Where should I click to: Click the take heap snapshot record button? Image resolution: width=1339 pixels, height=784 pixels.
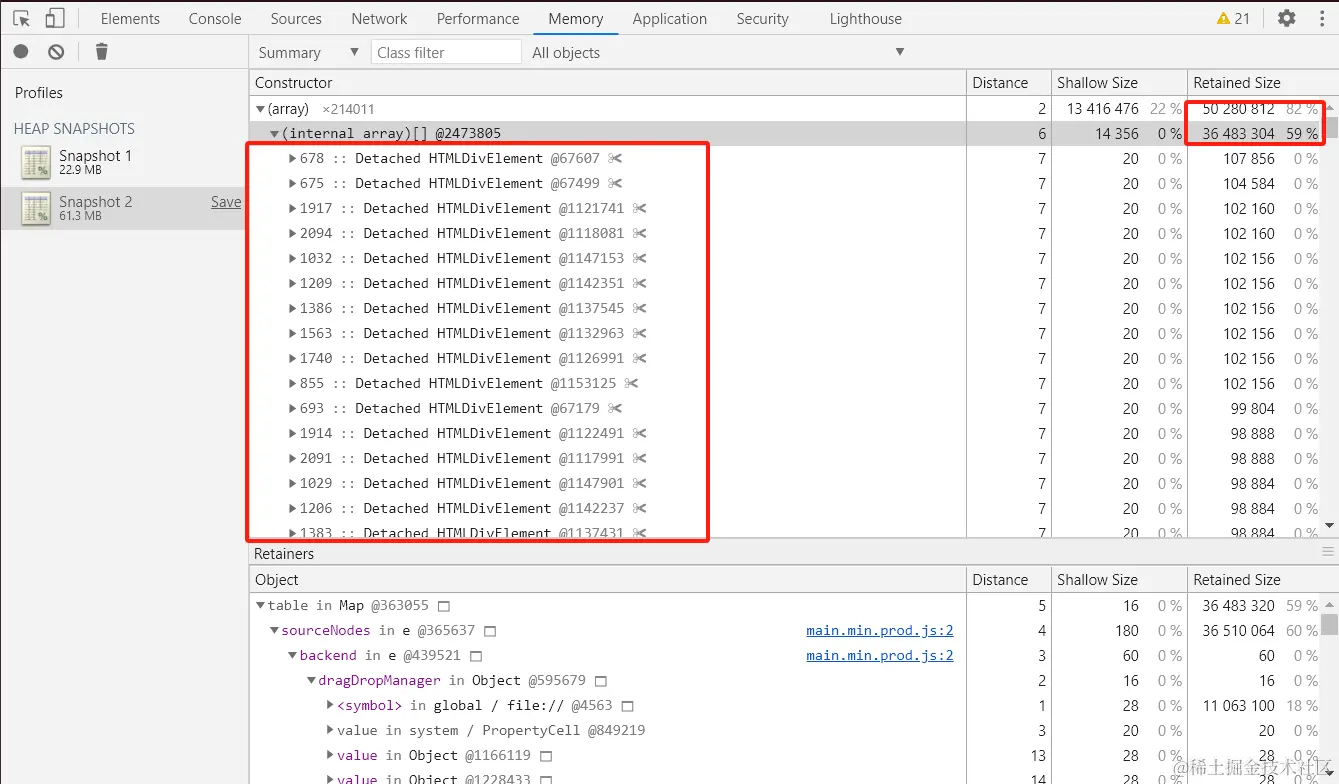pyautogui.click(x=21, y=52)
